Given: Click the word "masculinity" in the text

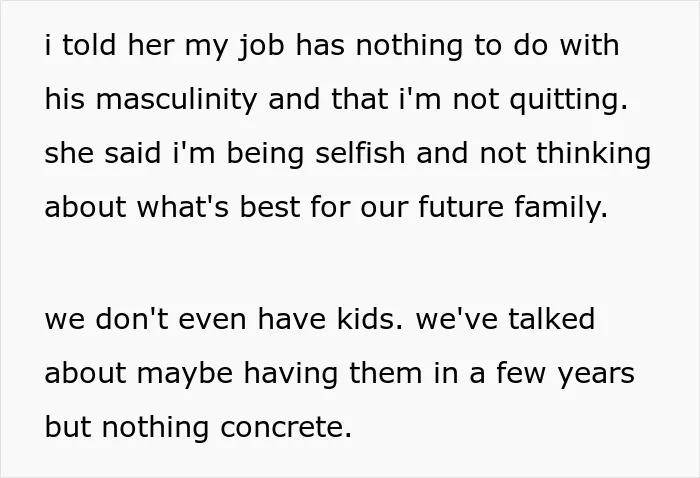Looking at the screenshot, I should tap(176, 100).
